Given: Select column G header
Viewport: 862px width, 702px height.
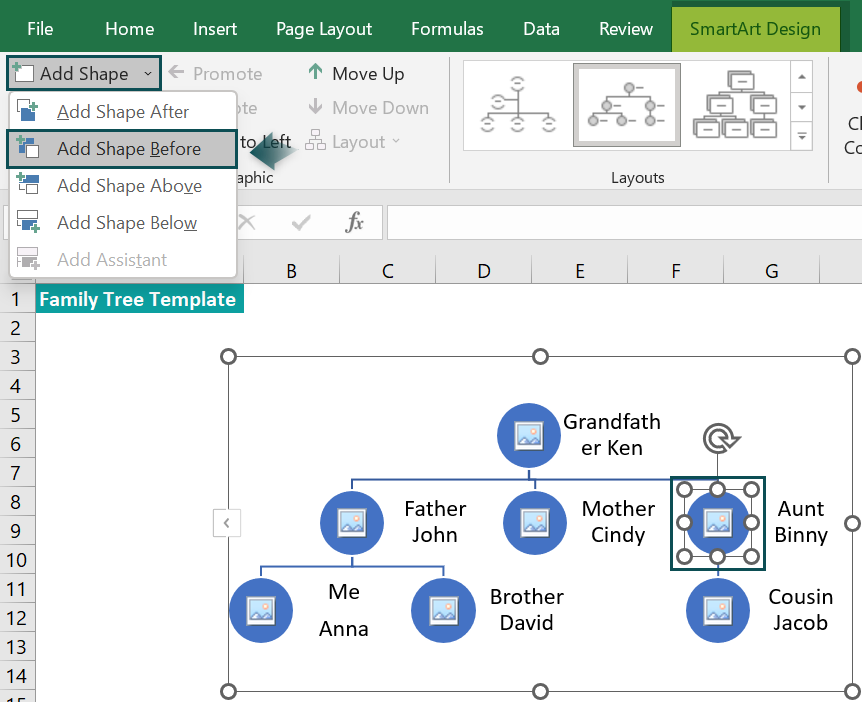Looking at the screenshot, I should point(771,270).
